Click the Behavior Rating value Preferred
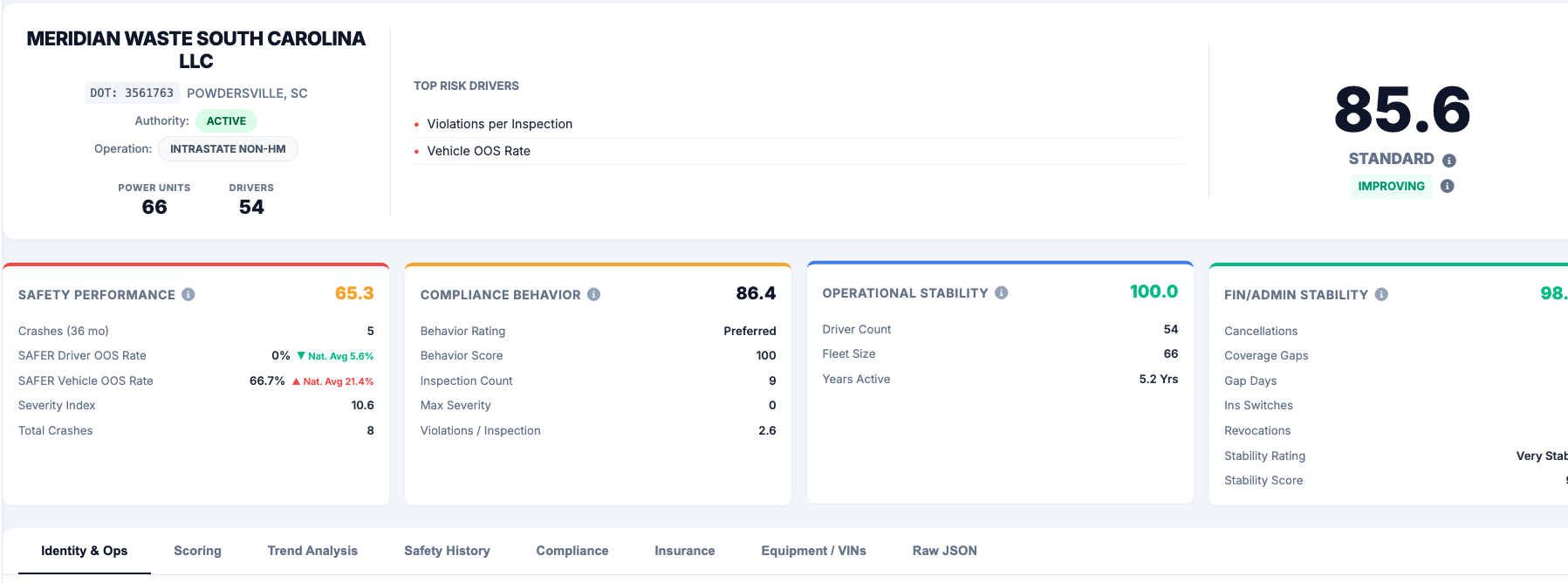This screenshot has width=1568, height=583. pyautogui.click(x=750, y=331)
